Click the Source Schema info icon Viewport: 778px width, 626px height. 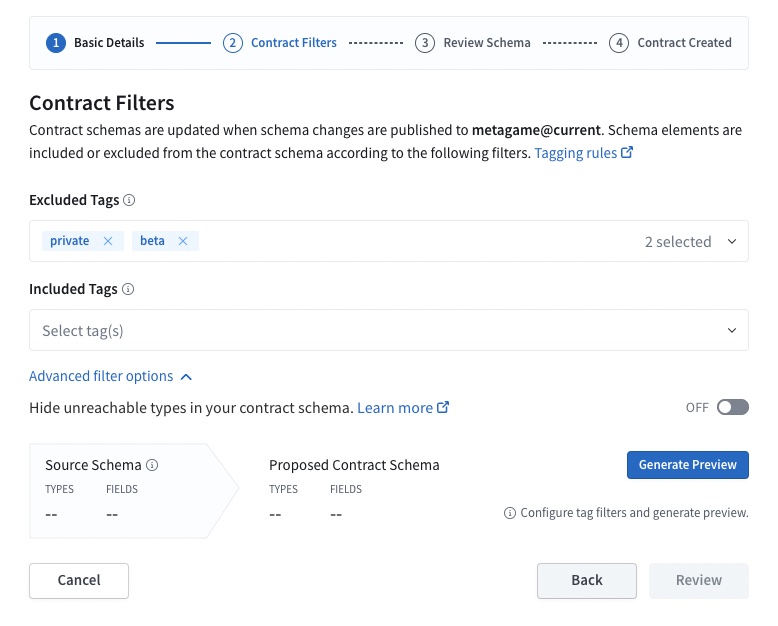[x=152, y=465]
